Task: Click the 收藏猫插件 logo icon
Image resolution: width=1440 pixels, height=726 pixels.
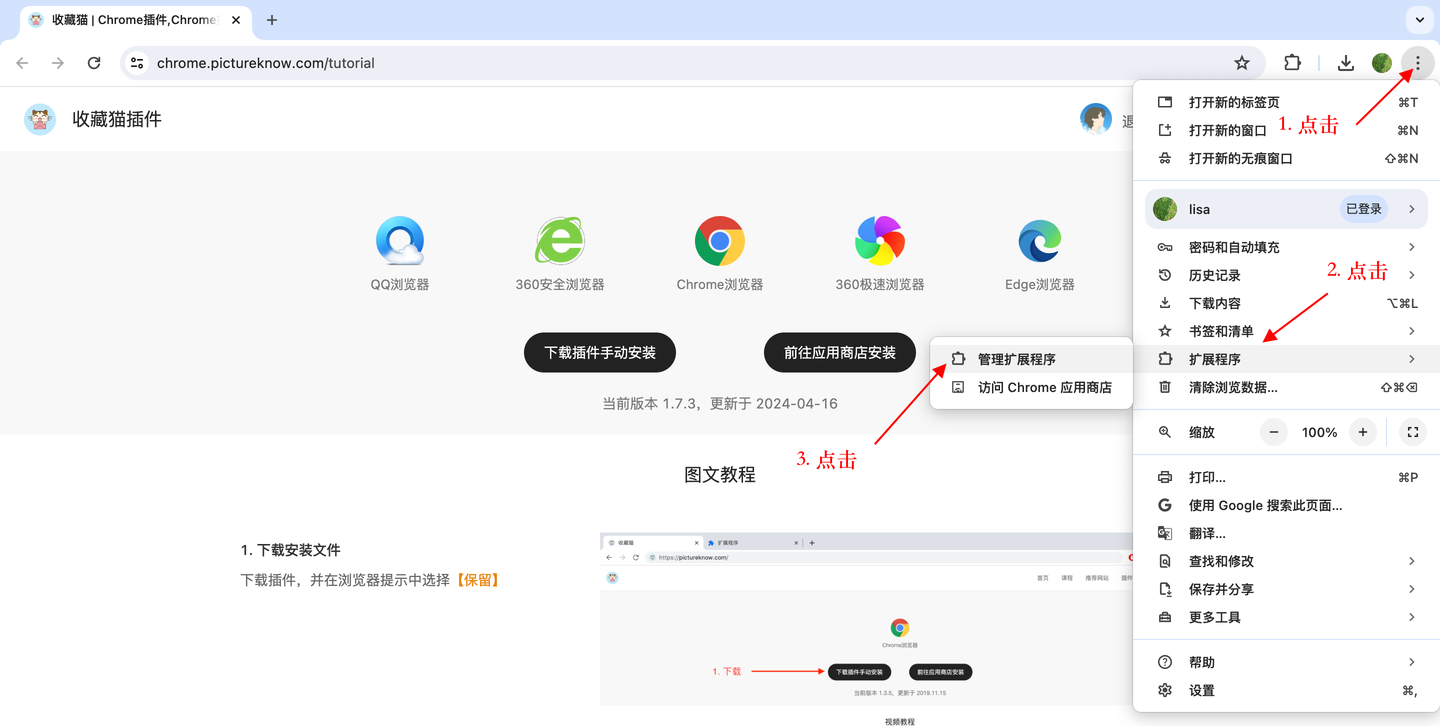Action: 40,119
